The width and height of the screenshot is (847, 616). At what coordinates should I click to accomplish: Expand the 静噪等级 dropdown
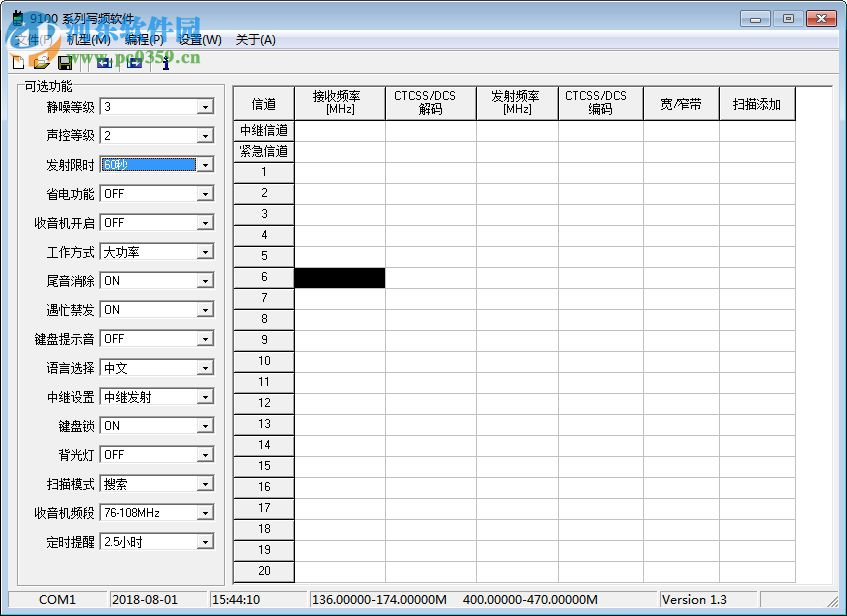(x=205, y=106)
